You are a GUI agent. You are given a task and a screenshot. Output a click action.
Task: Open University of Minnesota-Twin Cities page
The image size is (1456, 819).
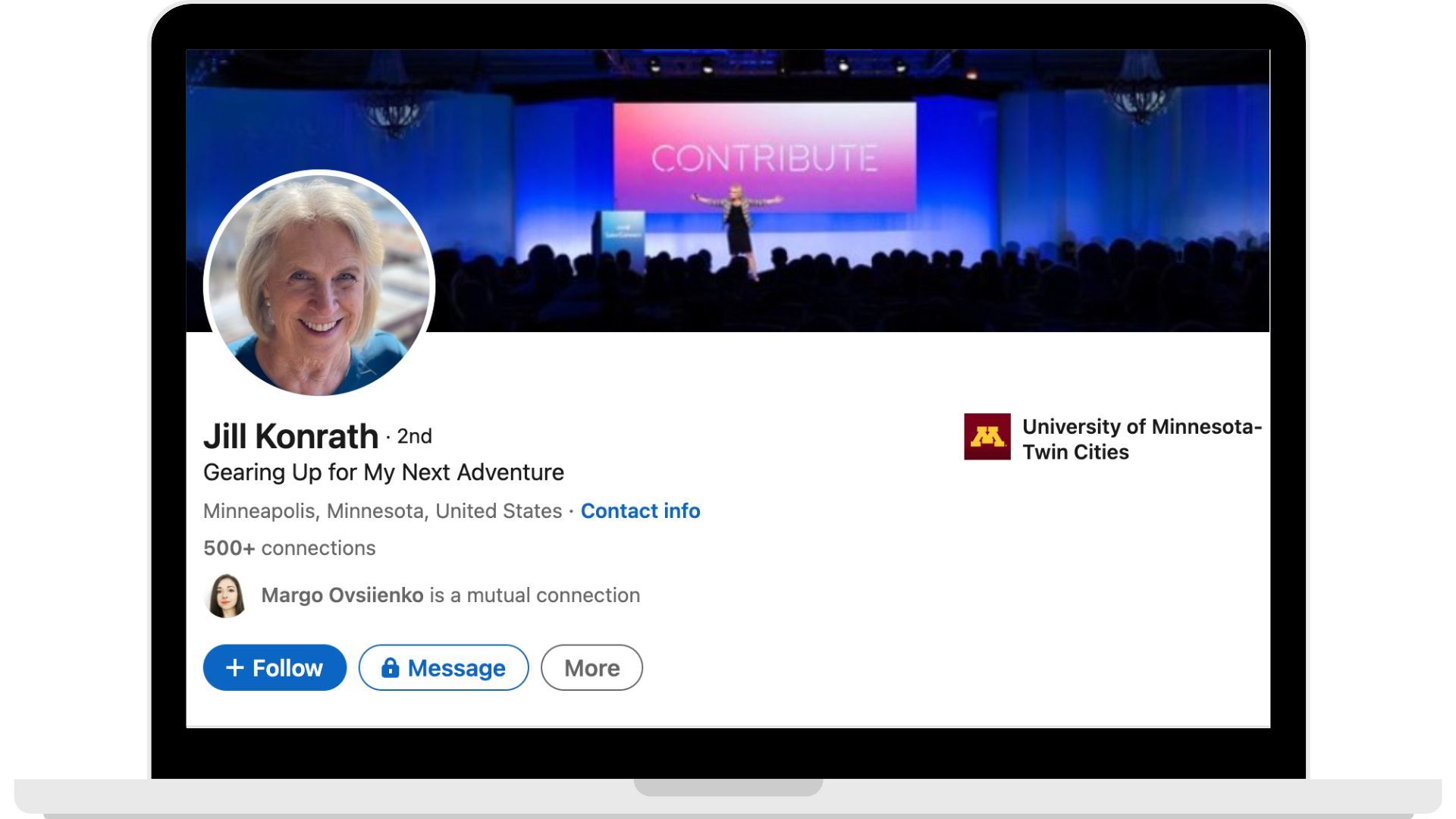coord(1141,438)
